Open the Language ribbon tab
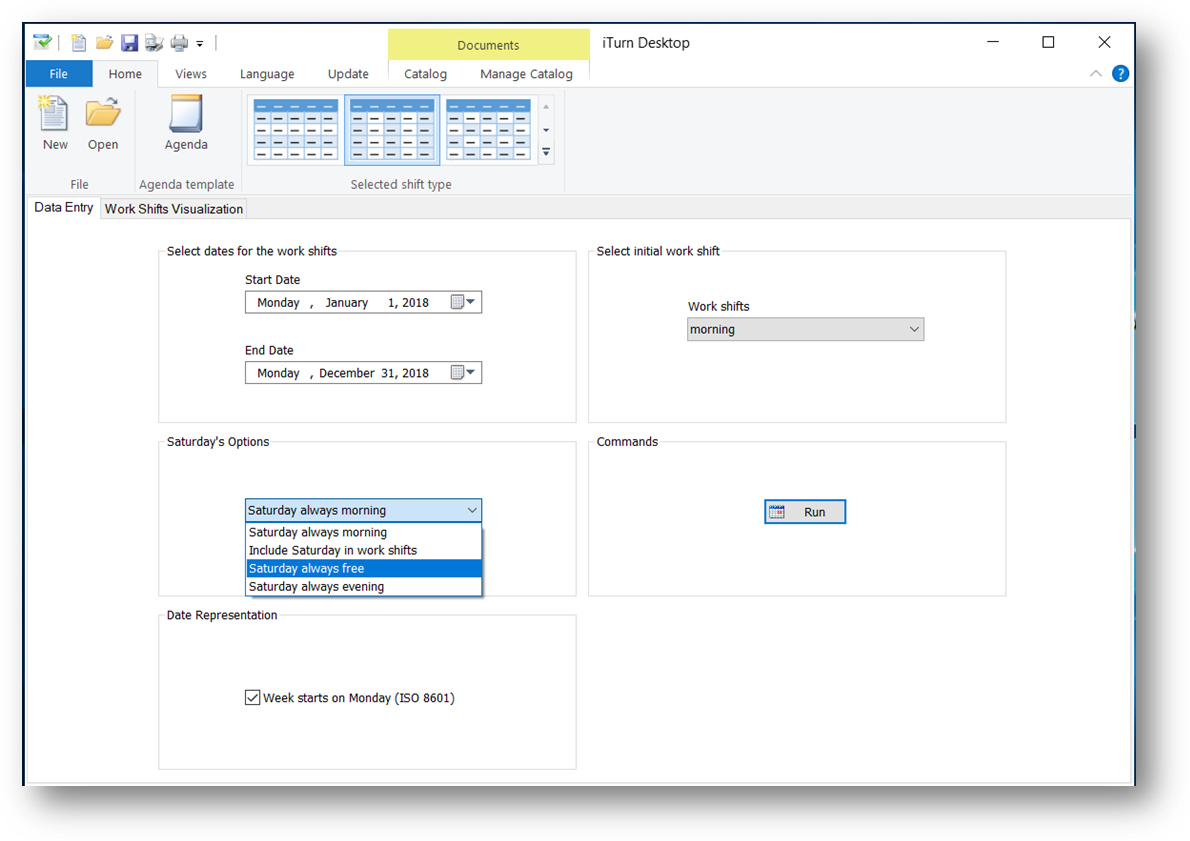 click(x=267, y=74)
